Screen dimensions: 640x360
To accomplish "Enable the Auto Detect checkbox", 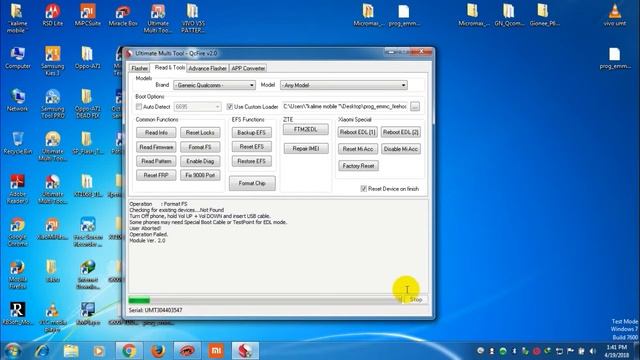I will pyautogui.click(x=139, y=107).
